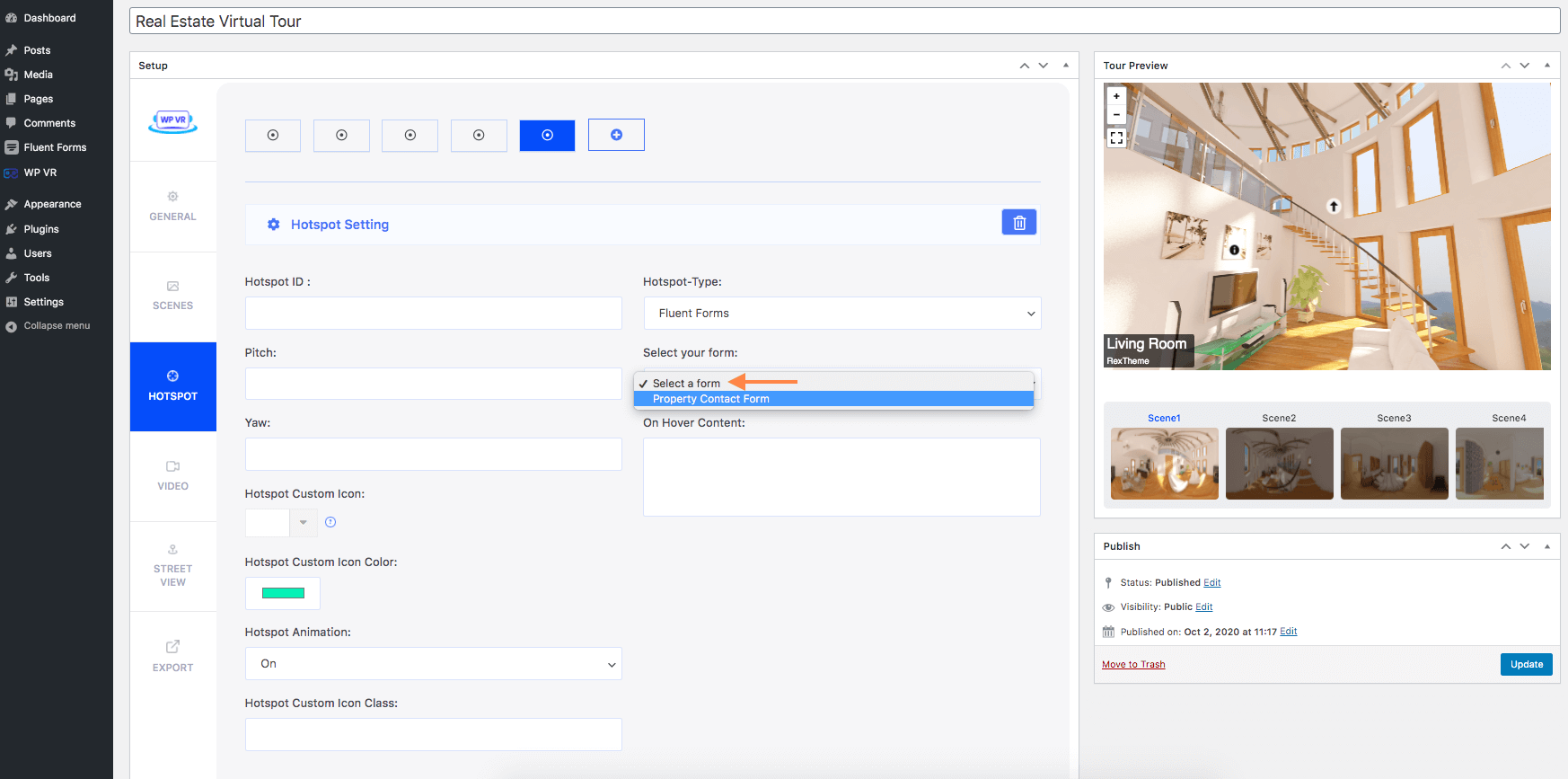Collapse the Tour Preview panel
The width and height of the screenshot is (1568, 779).
point(1546,66)
